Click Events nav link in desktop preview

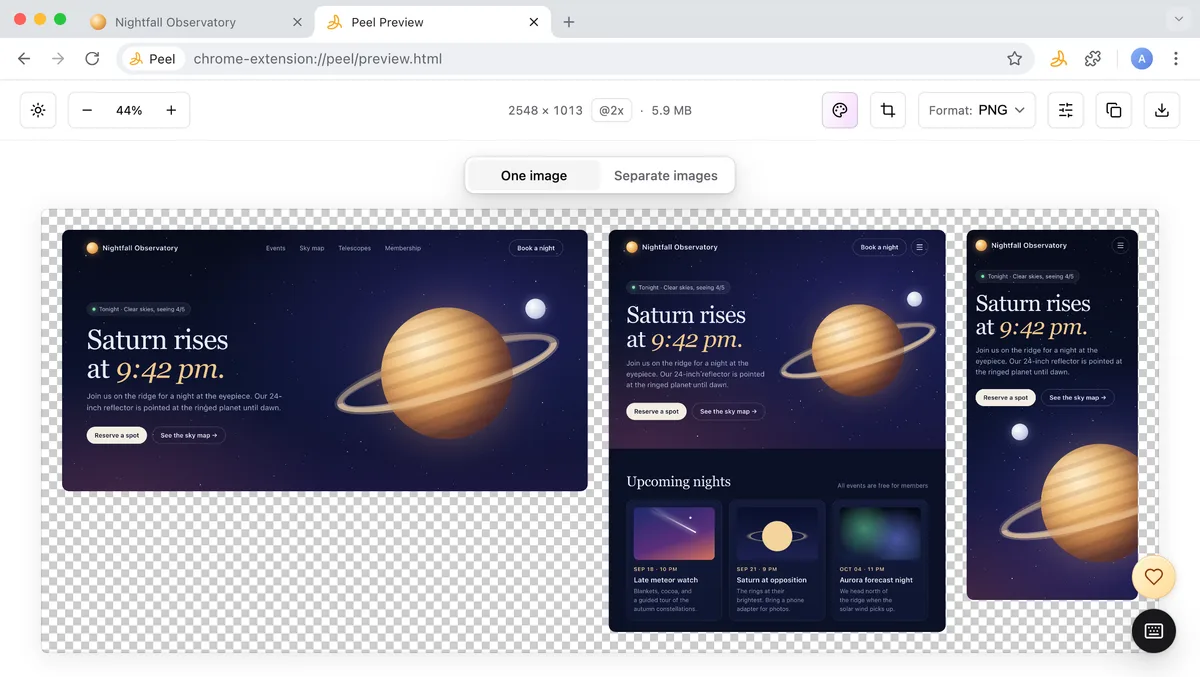276,248
